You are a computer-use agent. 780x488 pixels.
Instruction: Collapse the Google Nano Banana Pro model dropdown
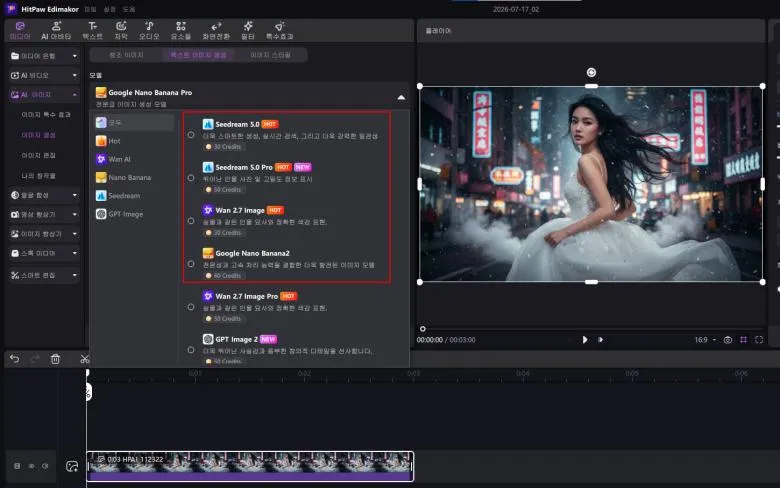point(401,98)
